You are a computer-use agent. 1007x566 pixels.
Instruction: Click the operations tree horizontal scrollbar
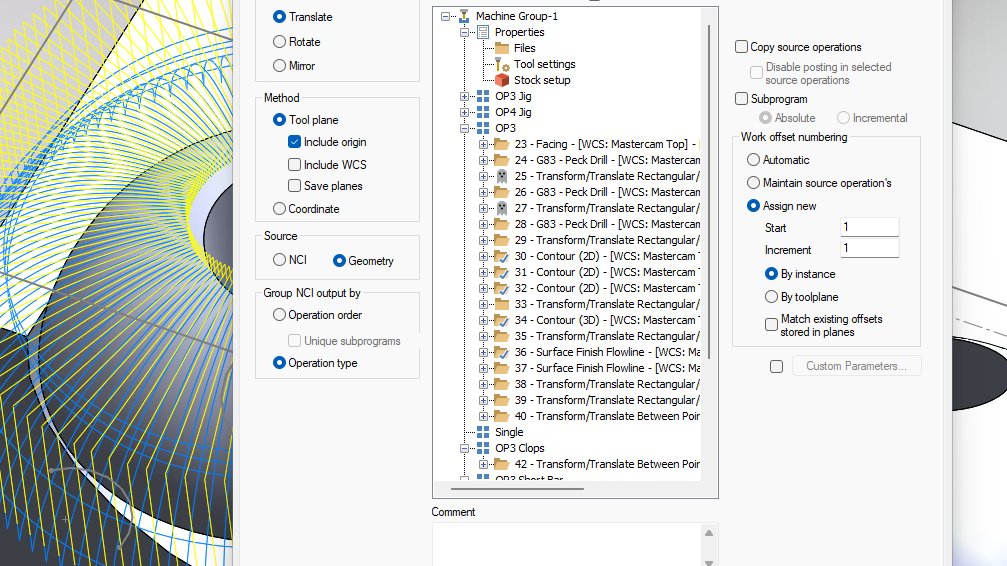coord(518,489)
